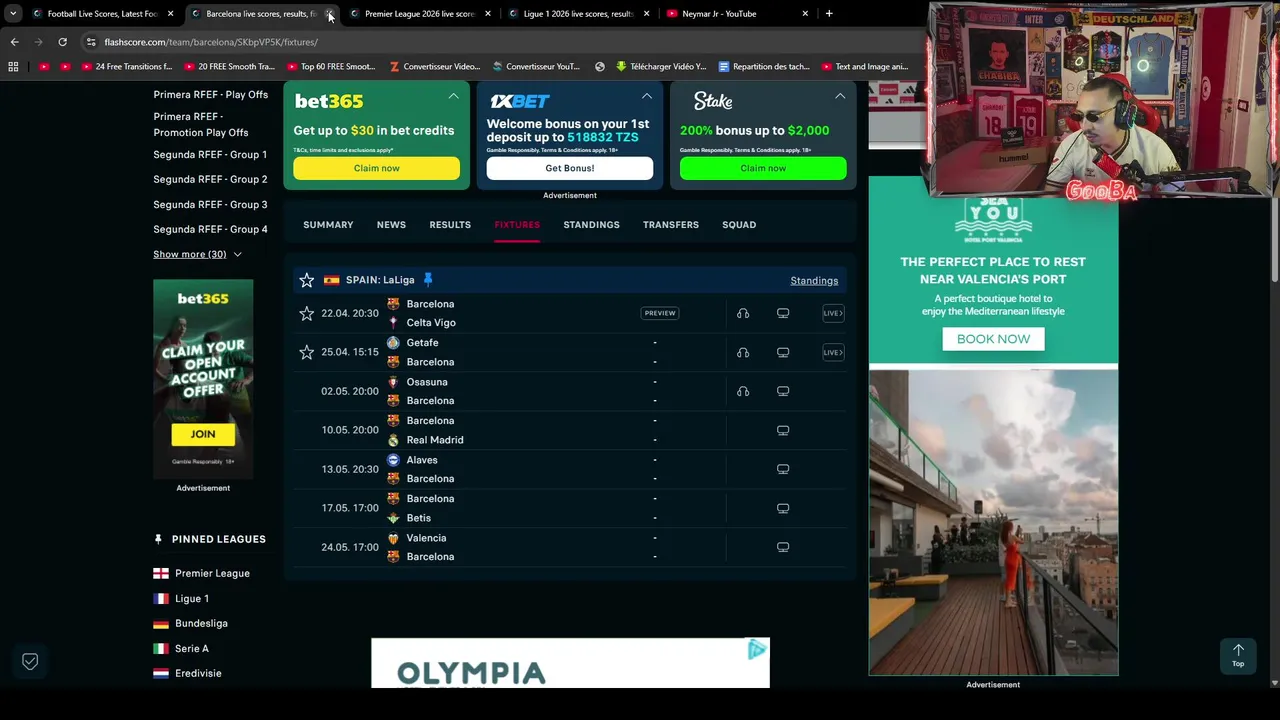1280x720 pixels.
Task: Click BOOK NOW on hotel ad
Action: click(993, 339)
